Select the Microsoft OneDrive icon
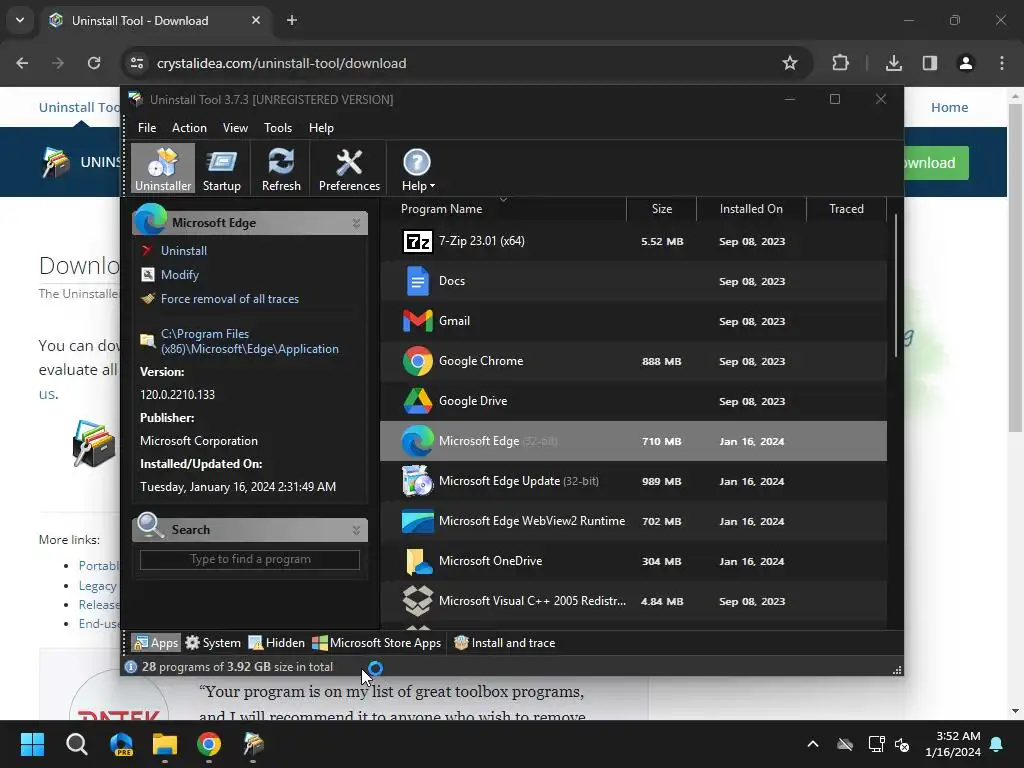1024x768 pixels. click(x=417, y=561)
